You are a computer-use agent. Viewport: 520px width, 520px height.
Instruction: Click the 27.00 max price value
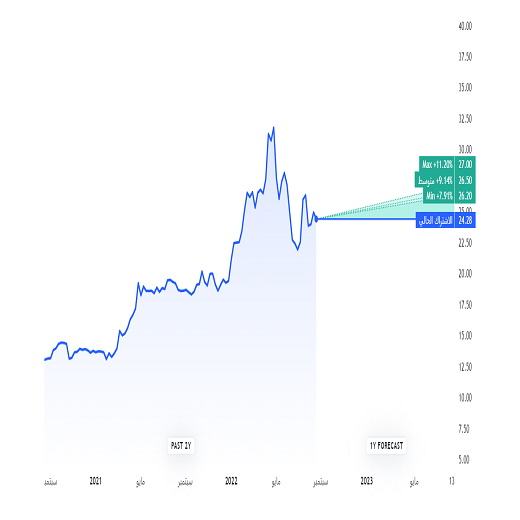pos(465,164)
